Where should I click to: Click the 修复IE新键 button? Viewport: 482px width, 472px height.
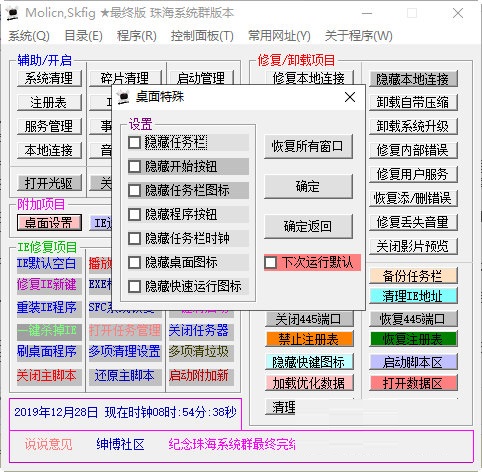[x=49, y=285]
